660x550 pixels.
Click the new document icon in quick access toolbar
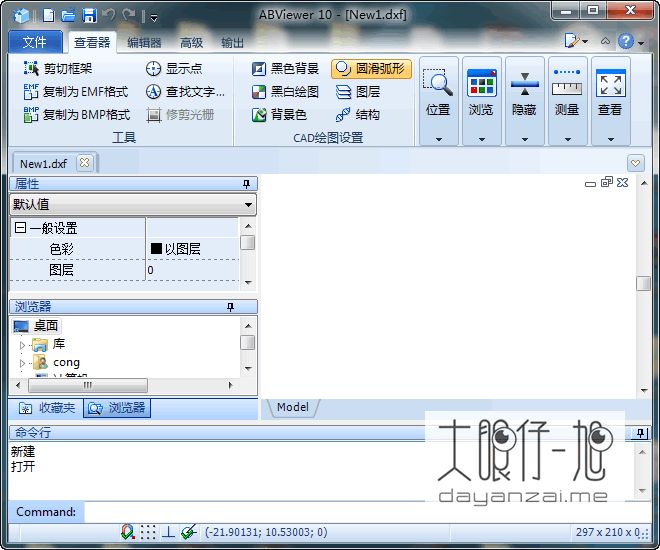(49, 16)
